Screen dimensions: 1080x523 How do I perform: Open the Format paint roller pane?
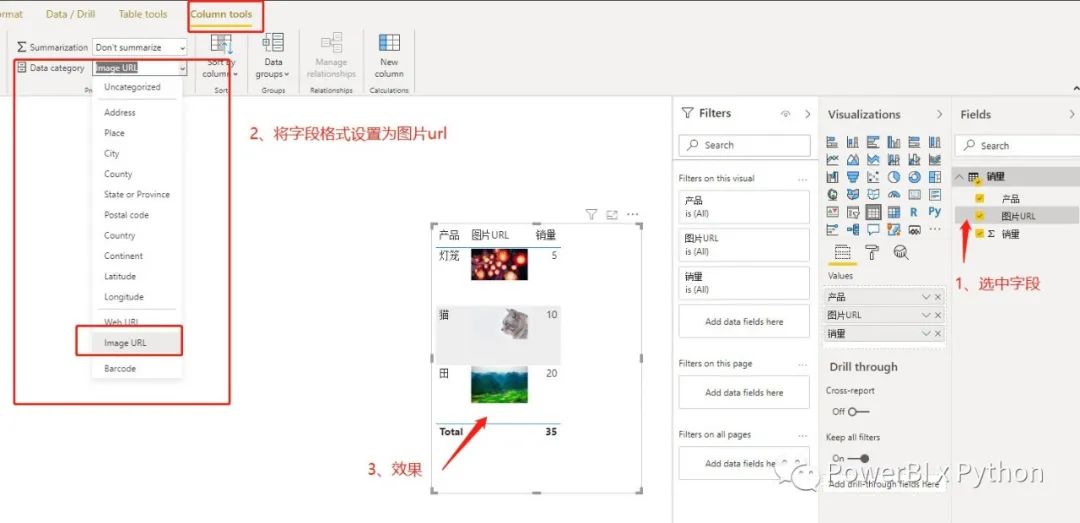coord(872,252)
